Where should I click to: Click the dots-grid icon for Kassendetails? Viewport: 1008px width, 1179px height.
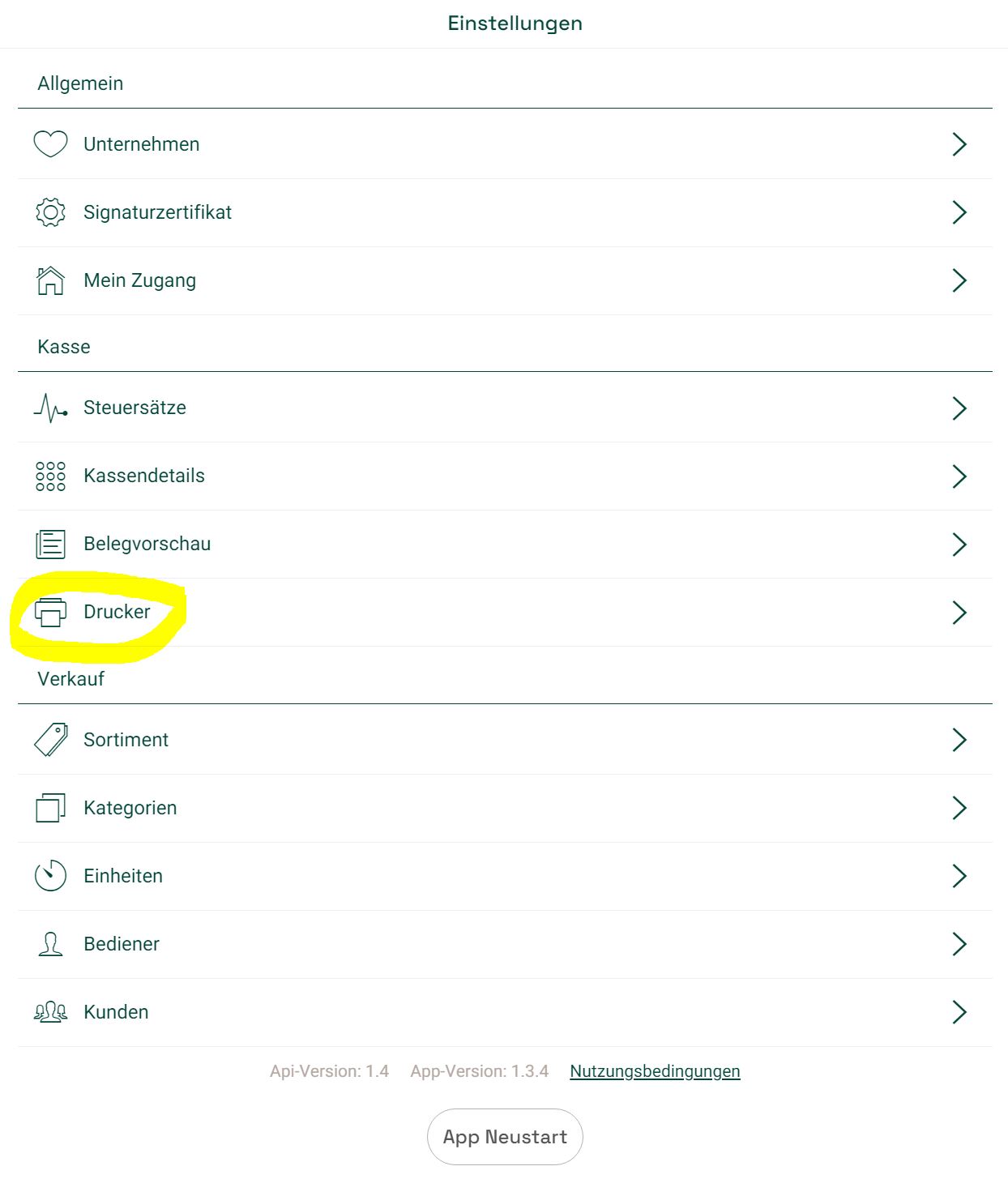(50, 476)
